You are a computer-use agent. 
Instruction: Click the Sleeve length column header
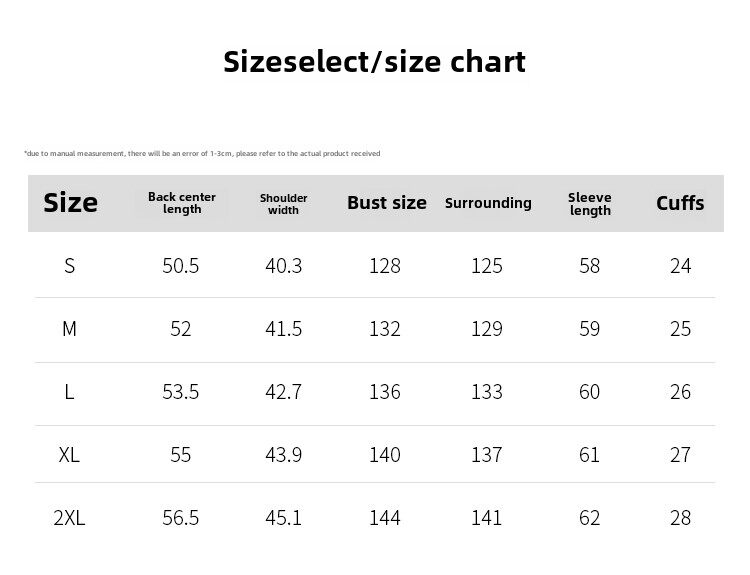(590, 204)
